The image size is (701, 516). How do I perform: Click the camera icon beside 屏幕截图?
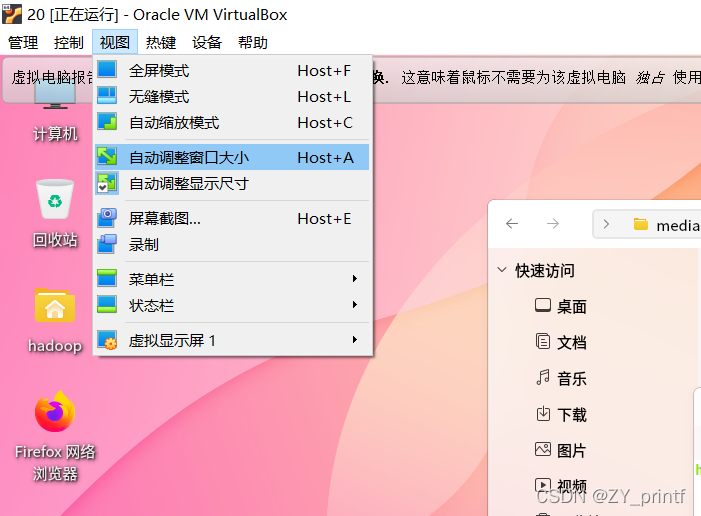pos(107,218)
